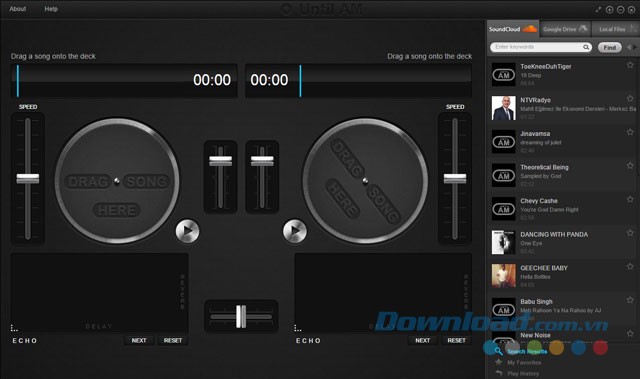Go to next results page arrow

coord(635,47)
